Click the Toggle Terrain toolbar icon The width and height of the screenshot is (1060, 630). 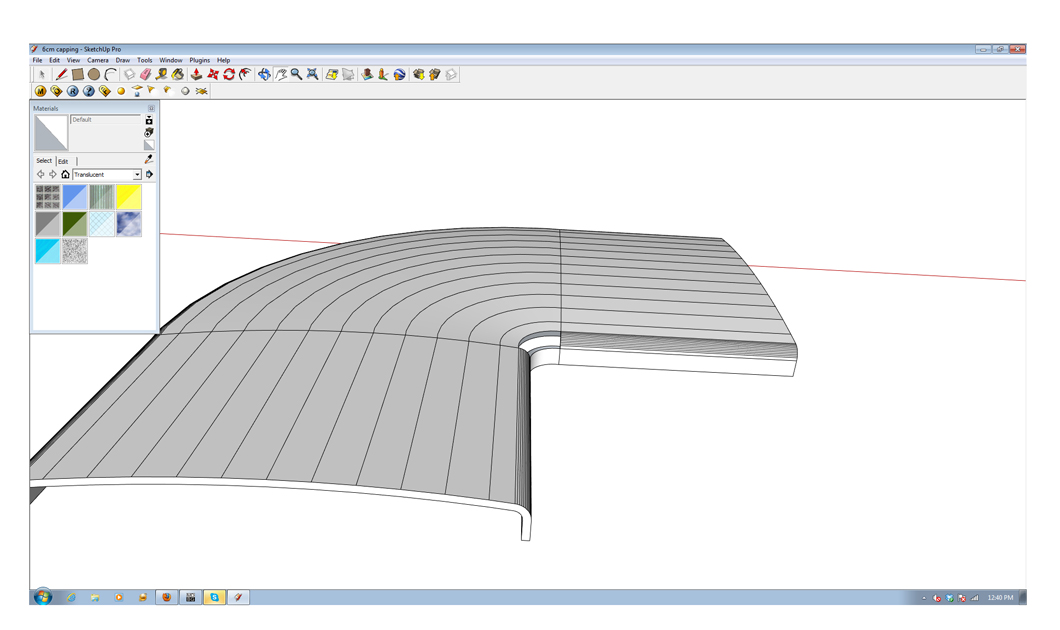click(348, 74)
